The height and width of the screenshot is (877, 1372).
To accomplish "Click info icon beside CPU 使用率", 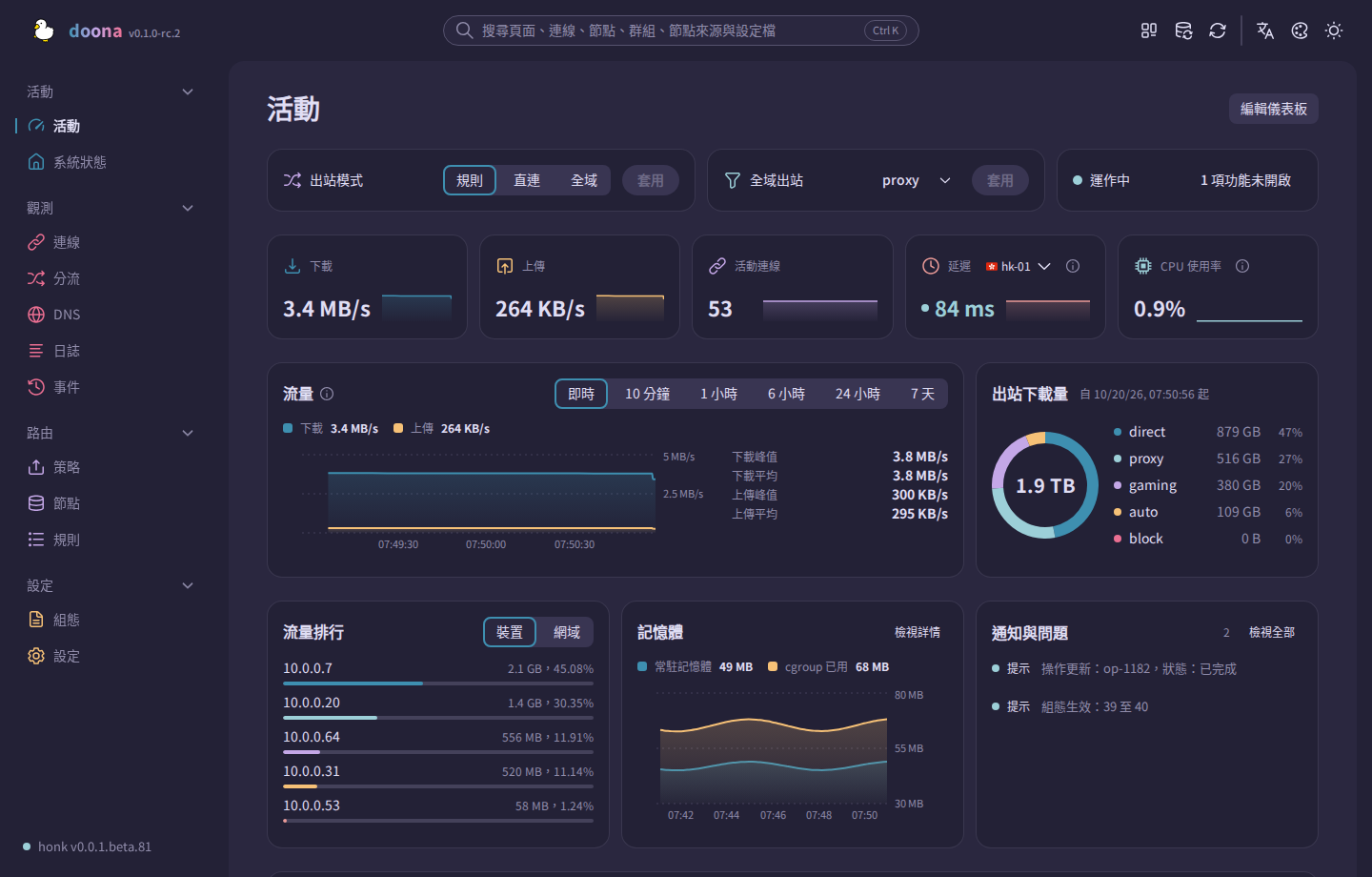I will (1242, 266).
